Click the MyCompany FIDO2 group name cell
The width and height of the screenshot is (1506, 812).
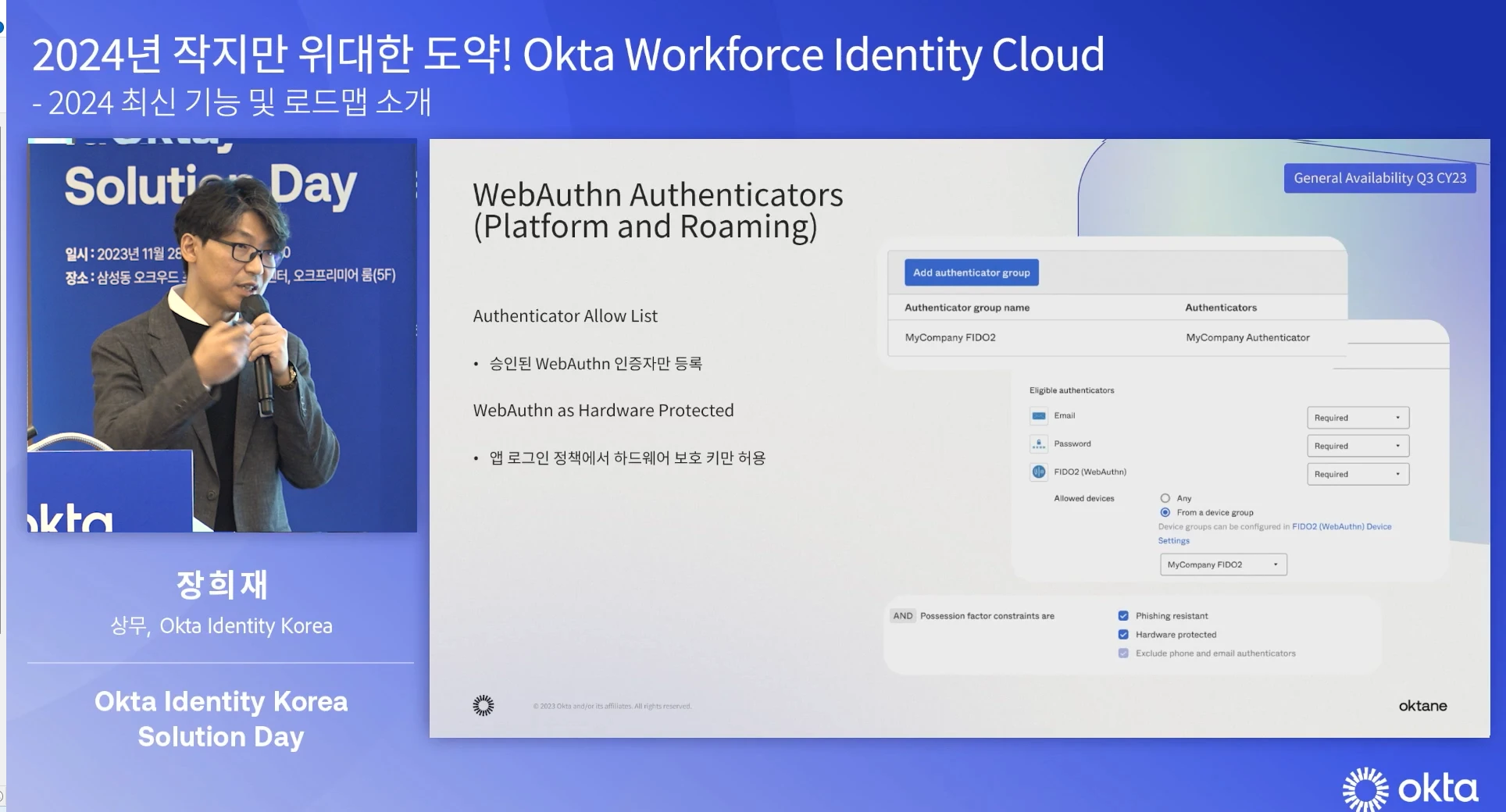pos(950,337)
